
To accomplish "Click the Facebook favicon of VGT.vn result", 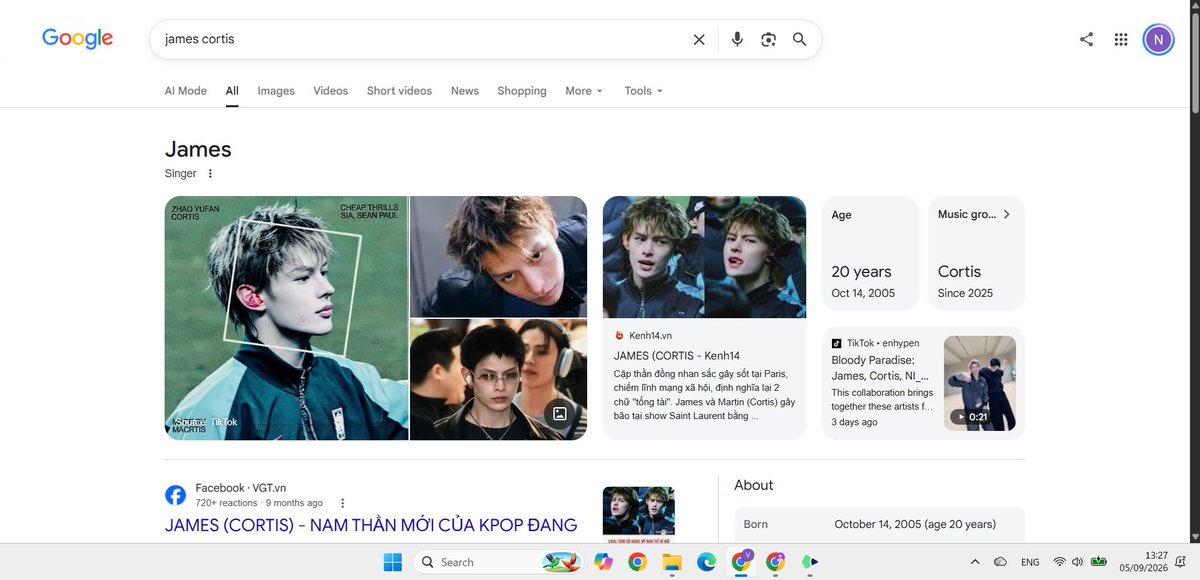I will click(x=175, y=495).
